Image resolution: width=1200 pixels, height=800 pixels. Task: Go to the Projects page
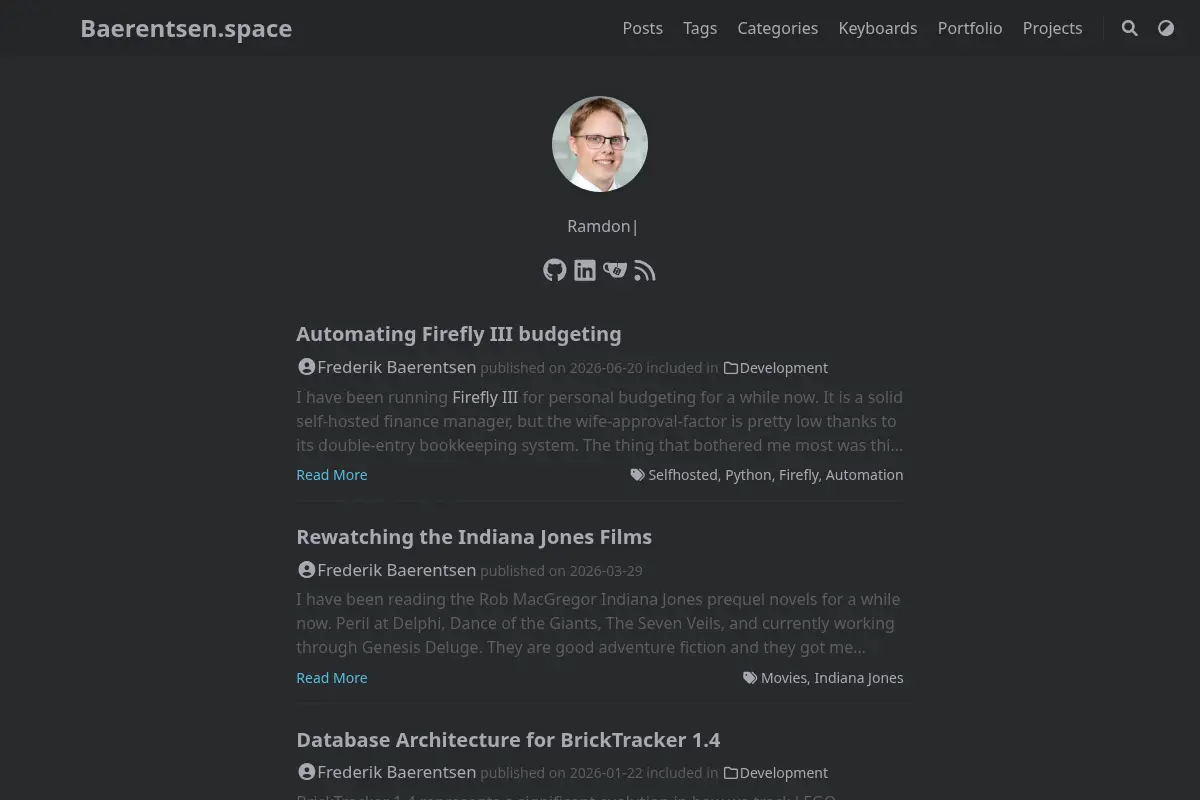click(1052, 28)
